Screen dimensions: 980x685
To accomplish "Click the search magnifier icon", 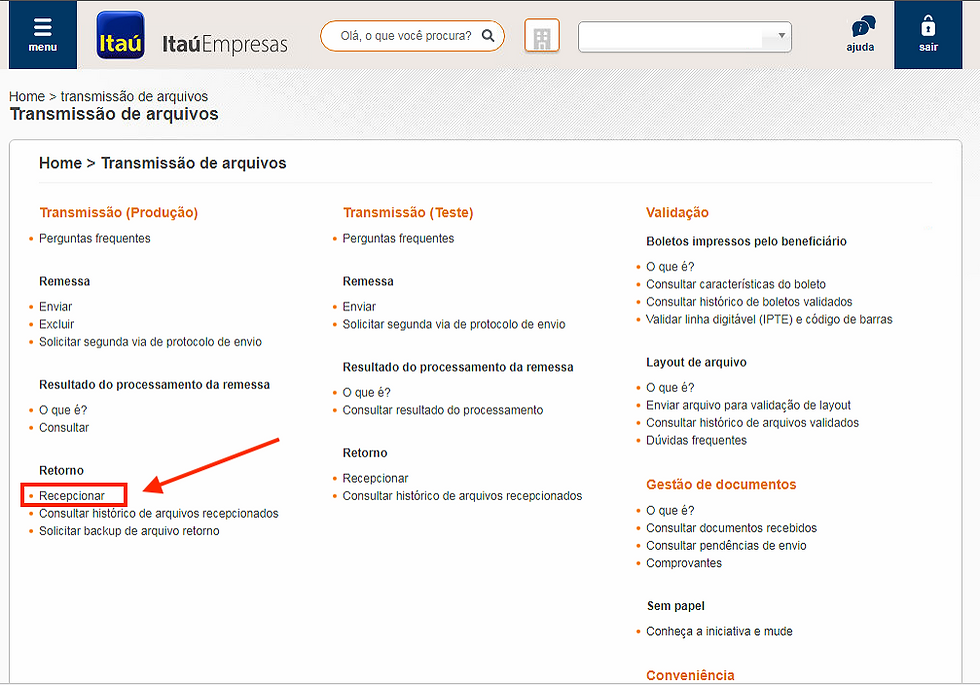I will point(488,36).
